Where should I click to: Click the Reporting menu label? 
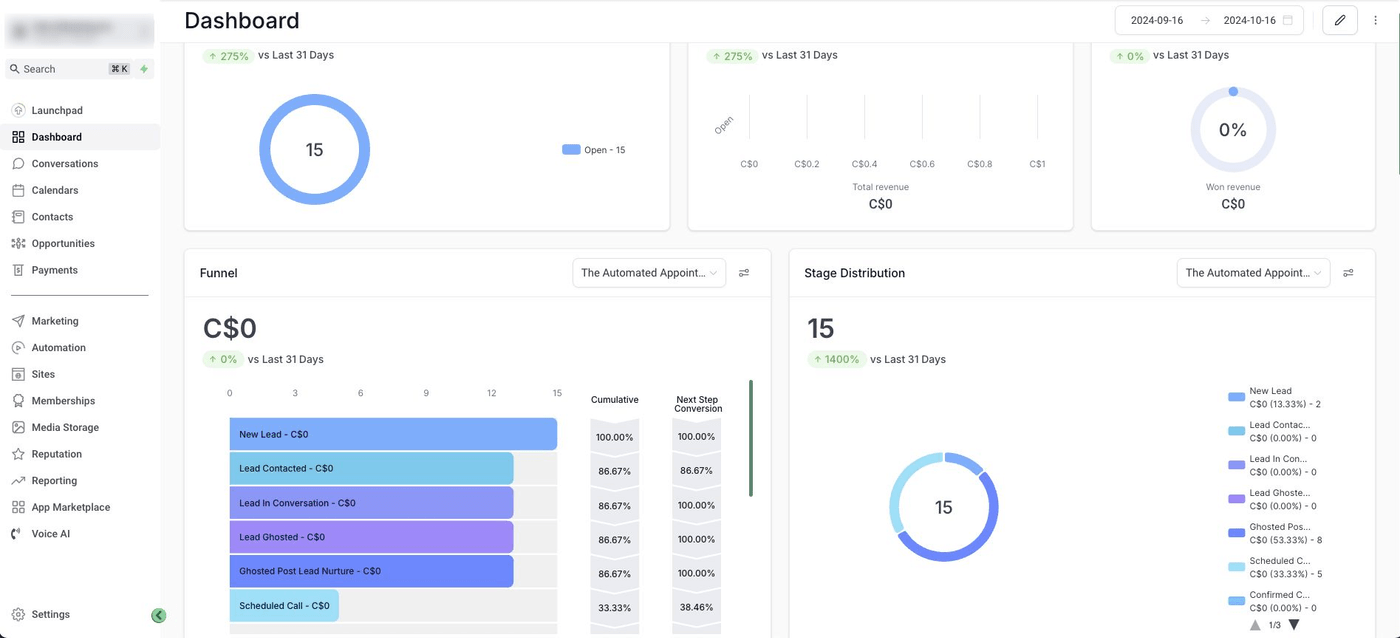coord(54,481)
